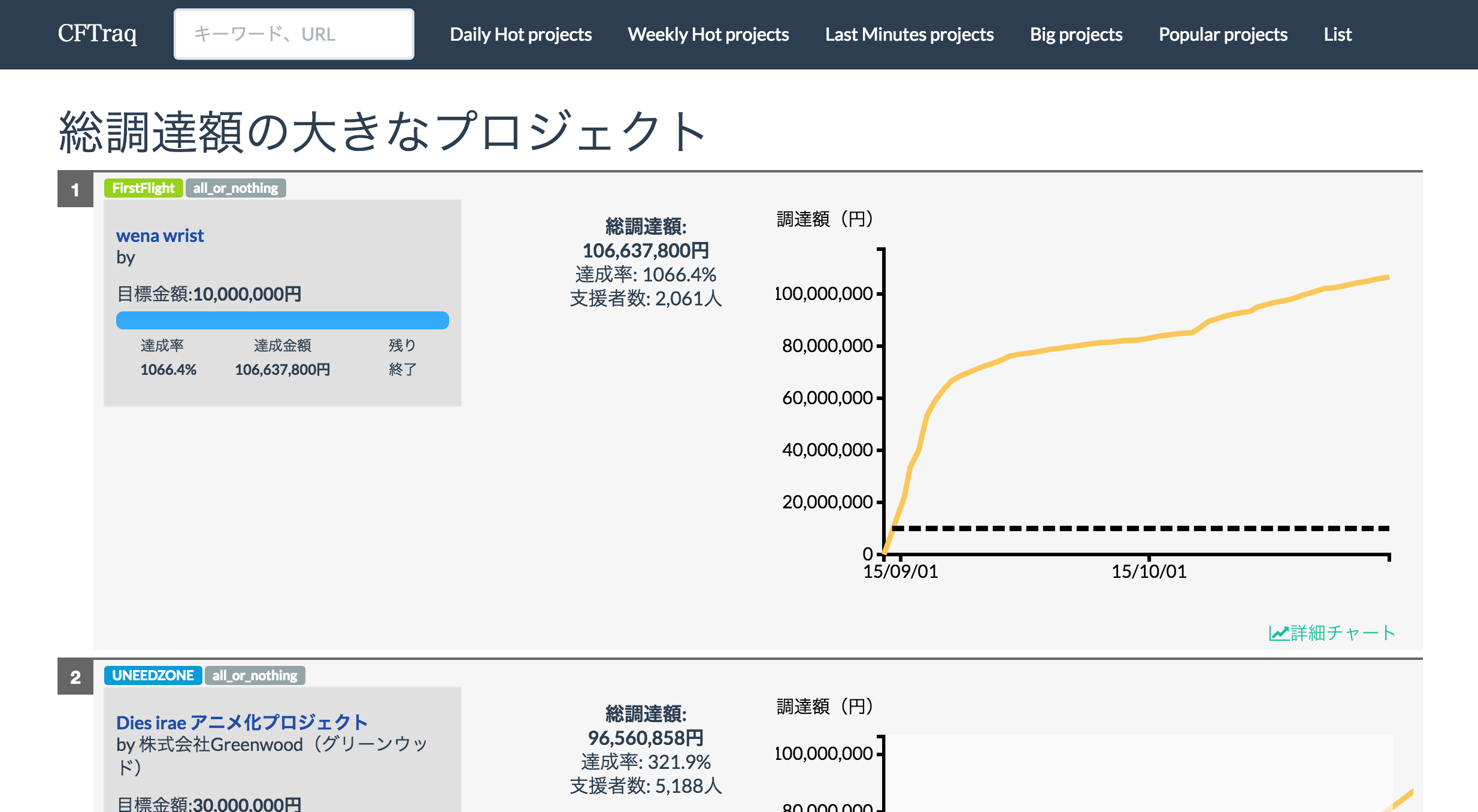Open Weekly Hot projects page

pos(708,35)
